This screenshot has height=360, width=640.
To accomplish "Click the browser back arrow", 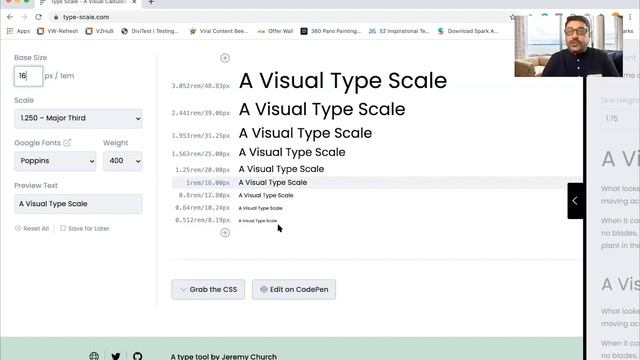I will 10,17.
